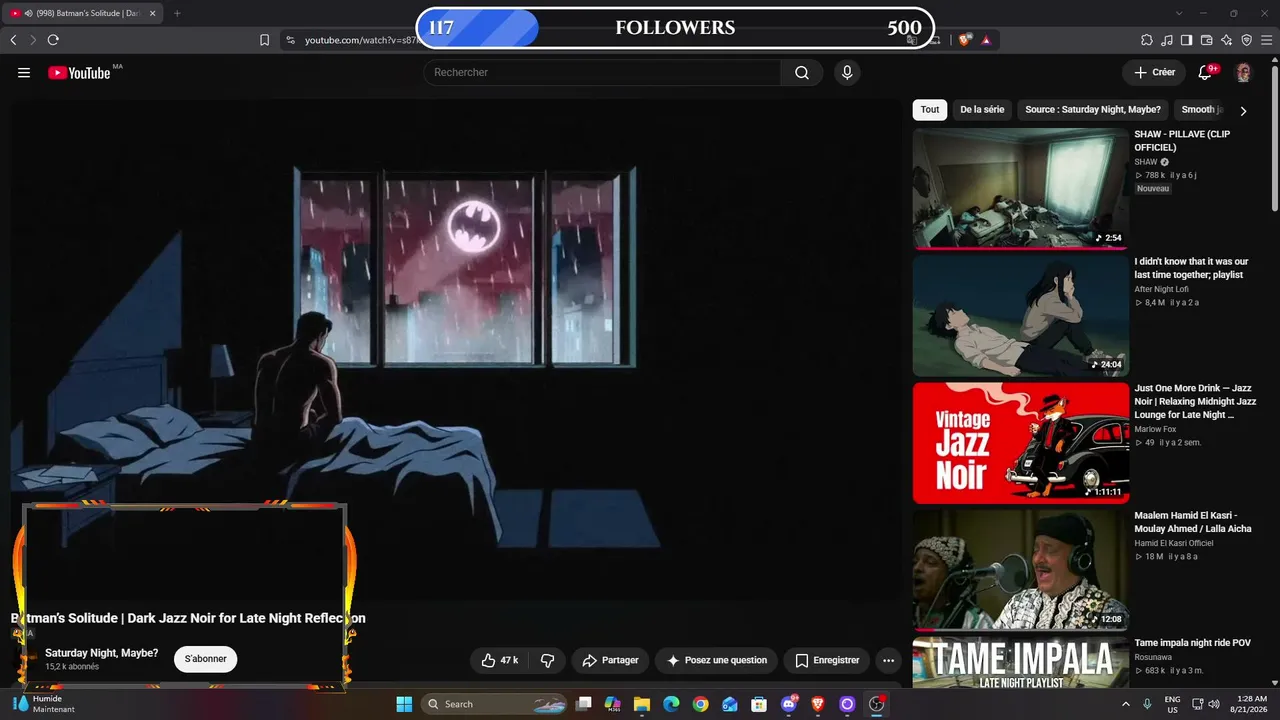Launch Microsoft Edge from the taskbar
Image resolution: width=1280 pixels, height=720 pixels.
[x=671, y=704]
